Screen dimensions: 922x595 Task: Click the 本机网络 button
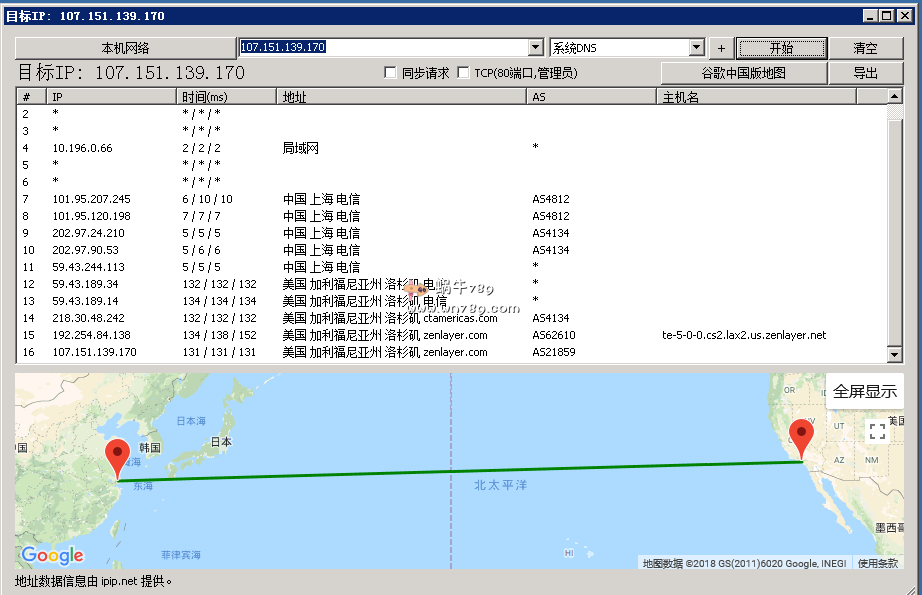[125, 48]
